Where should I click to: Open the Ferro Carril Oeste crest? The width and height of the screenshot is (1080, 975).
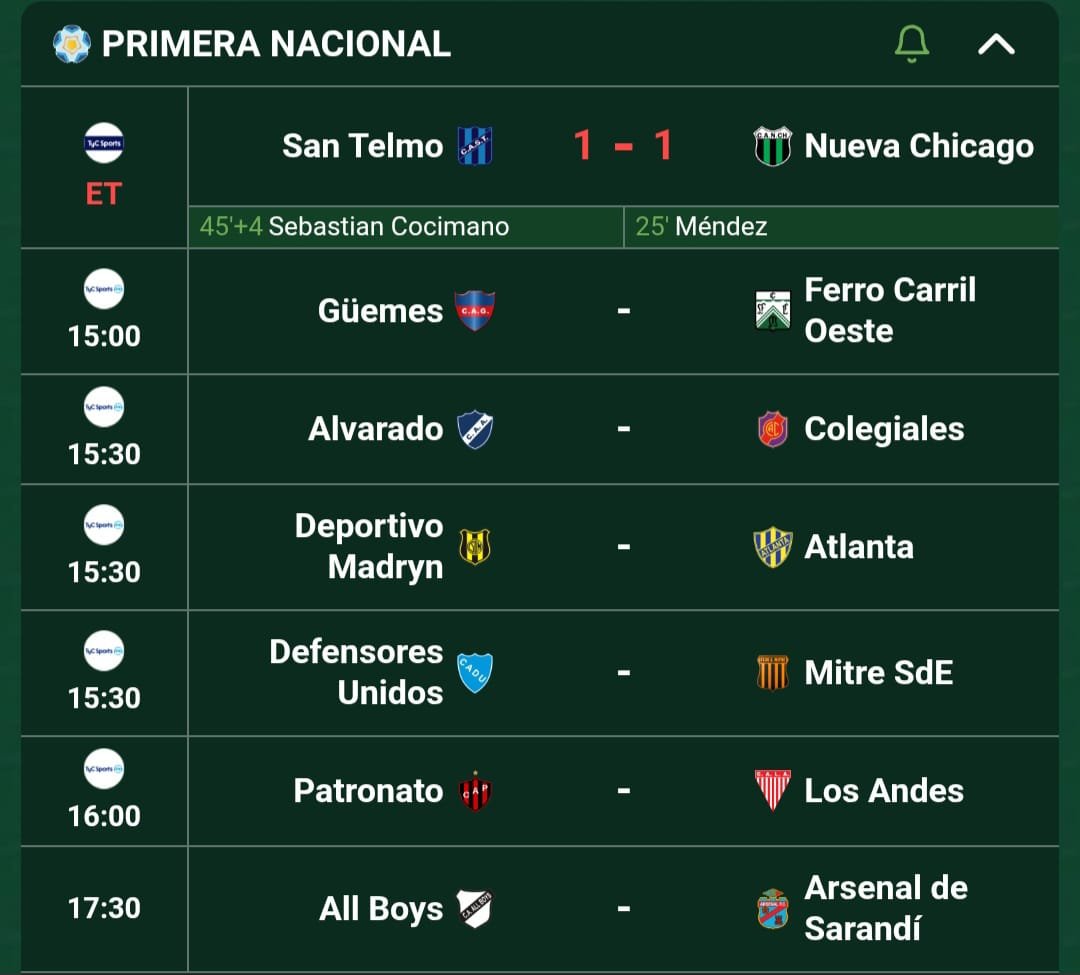pyautogui.click(x=772, y=311)
